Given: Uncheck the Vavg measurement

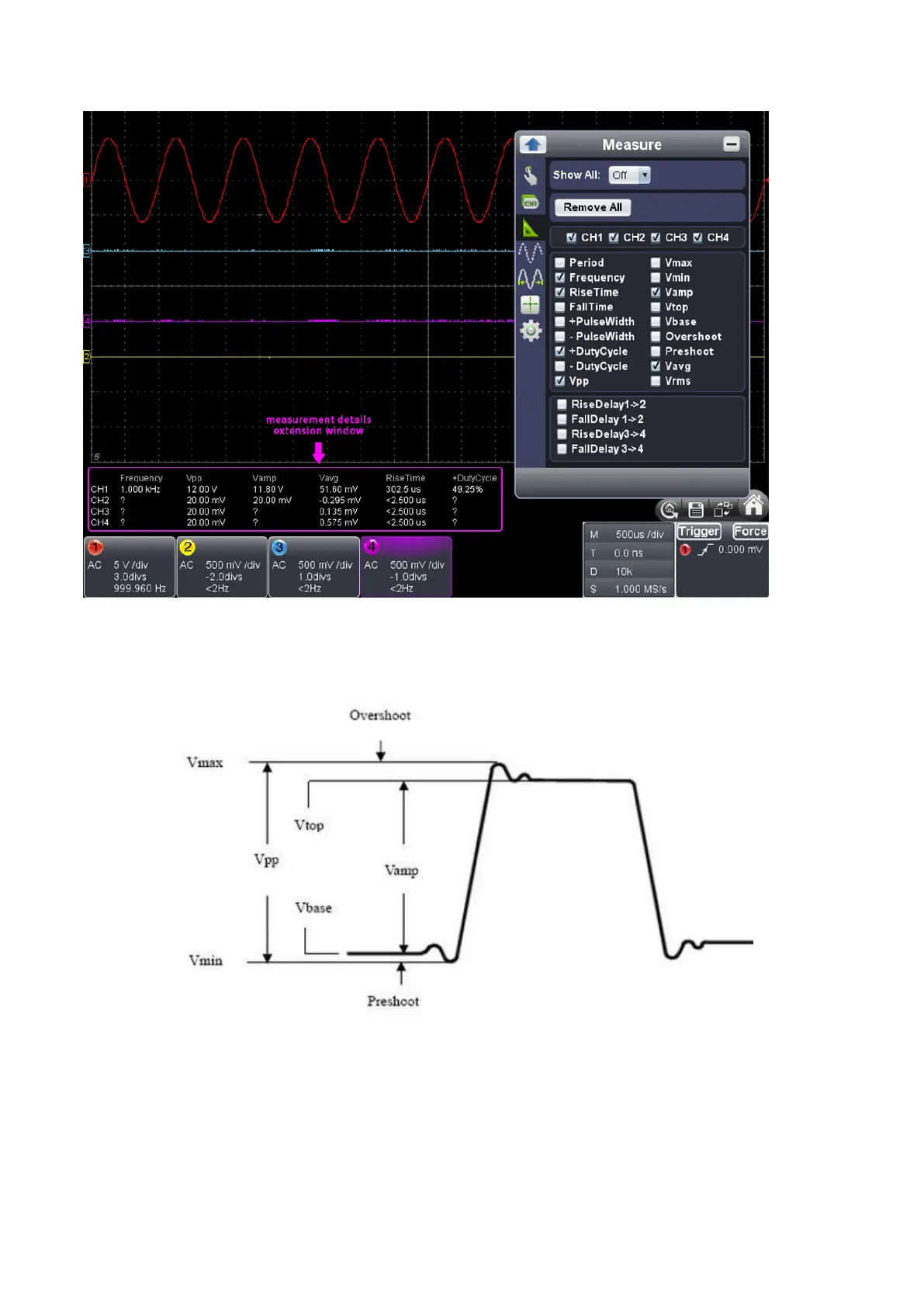Looking at the screenshot, I should tap(656, 366).
